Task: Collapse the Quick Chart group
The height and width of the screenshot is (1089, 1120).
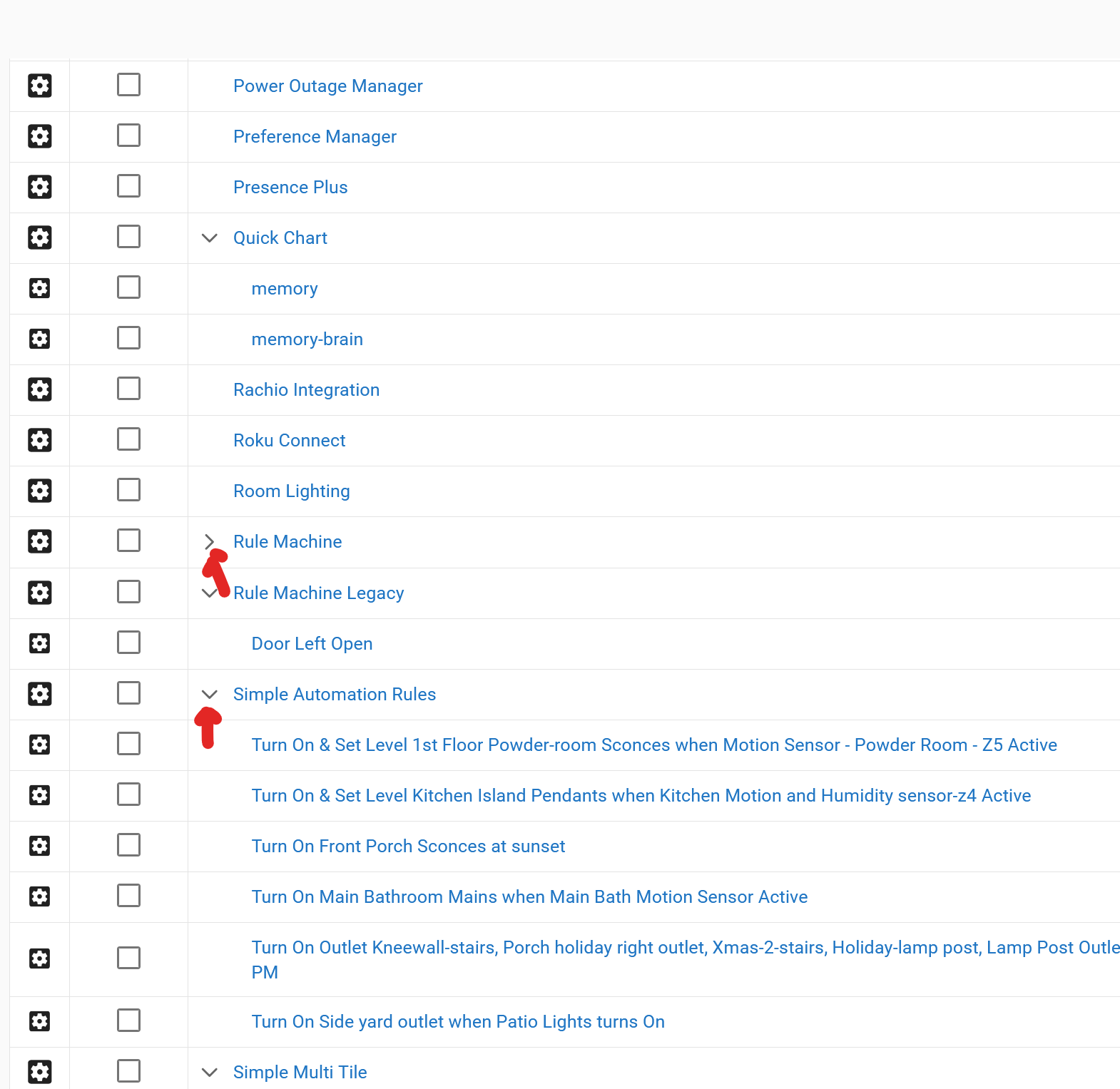Action: pos(209,238)
